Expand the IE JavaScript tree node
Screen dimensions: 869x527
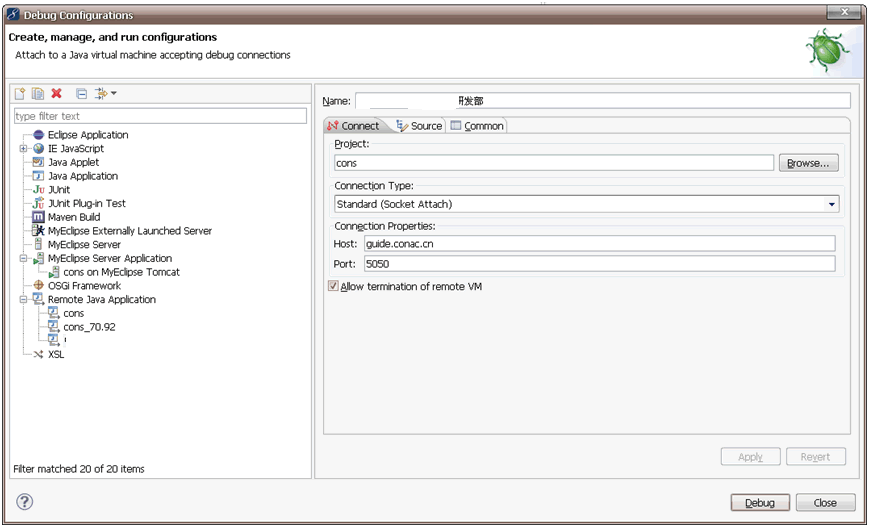(23, 149)
